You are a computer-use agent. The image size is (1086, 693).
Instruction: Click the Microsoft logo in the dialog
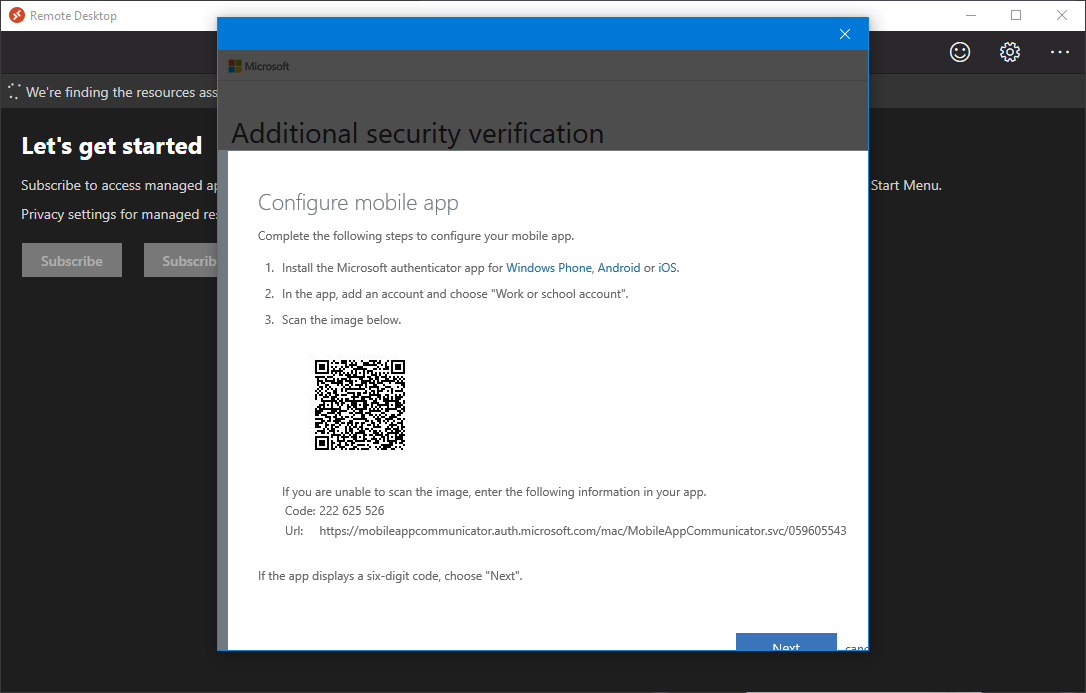(x=259, y=66)
